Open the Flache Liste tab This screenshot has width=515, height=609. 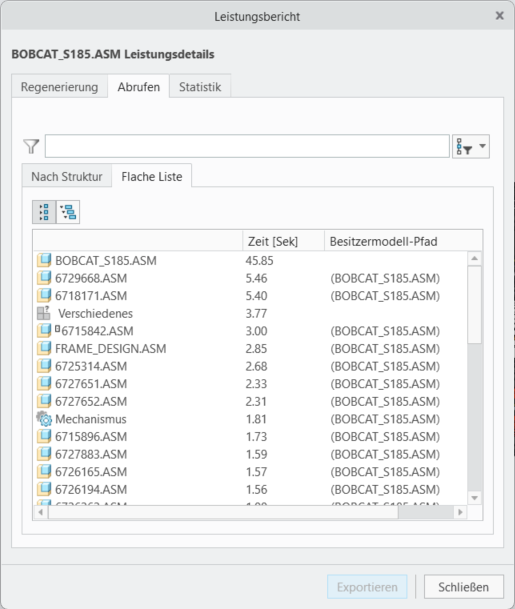point(152,176)
